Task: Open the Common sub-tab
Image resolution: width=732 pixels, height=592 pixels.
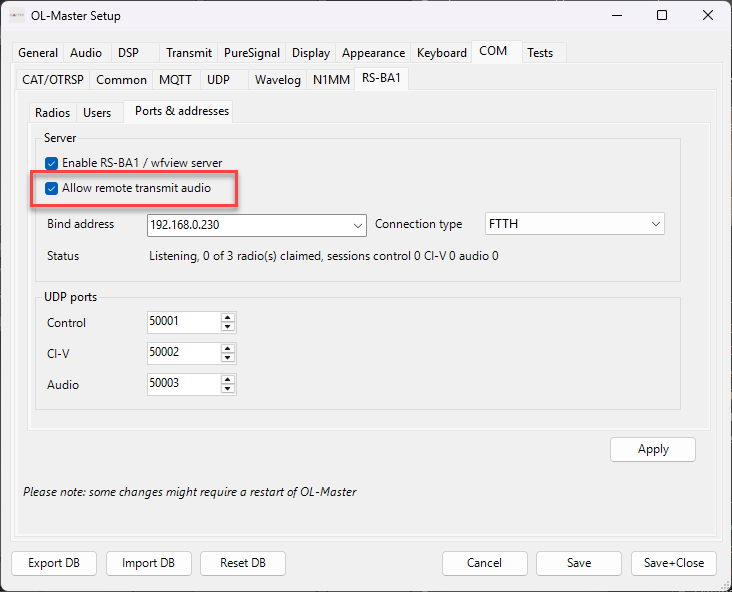Action: [x=121, y=80]
